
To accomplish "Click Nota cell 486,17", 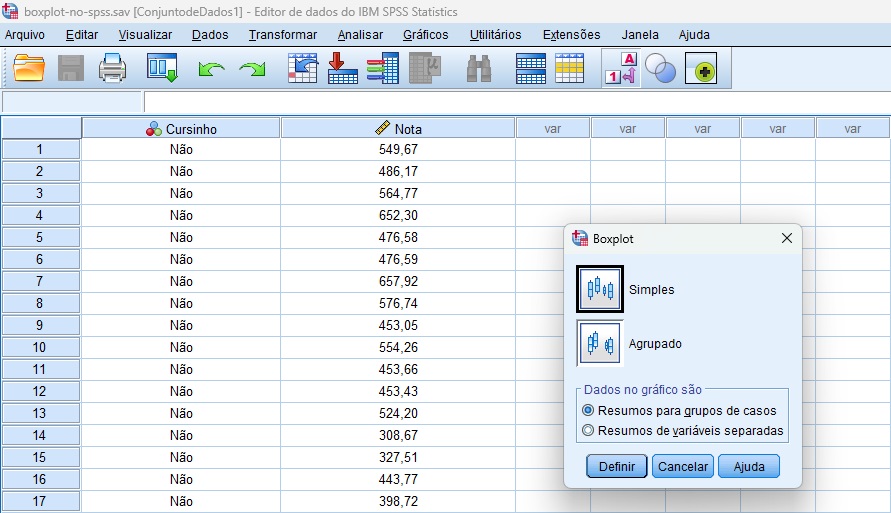I will (x=398, y=172).
